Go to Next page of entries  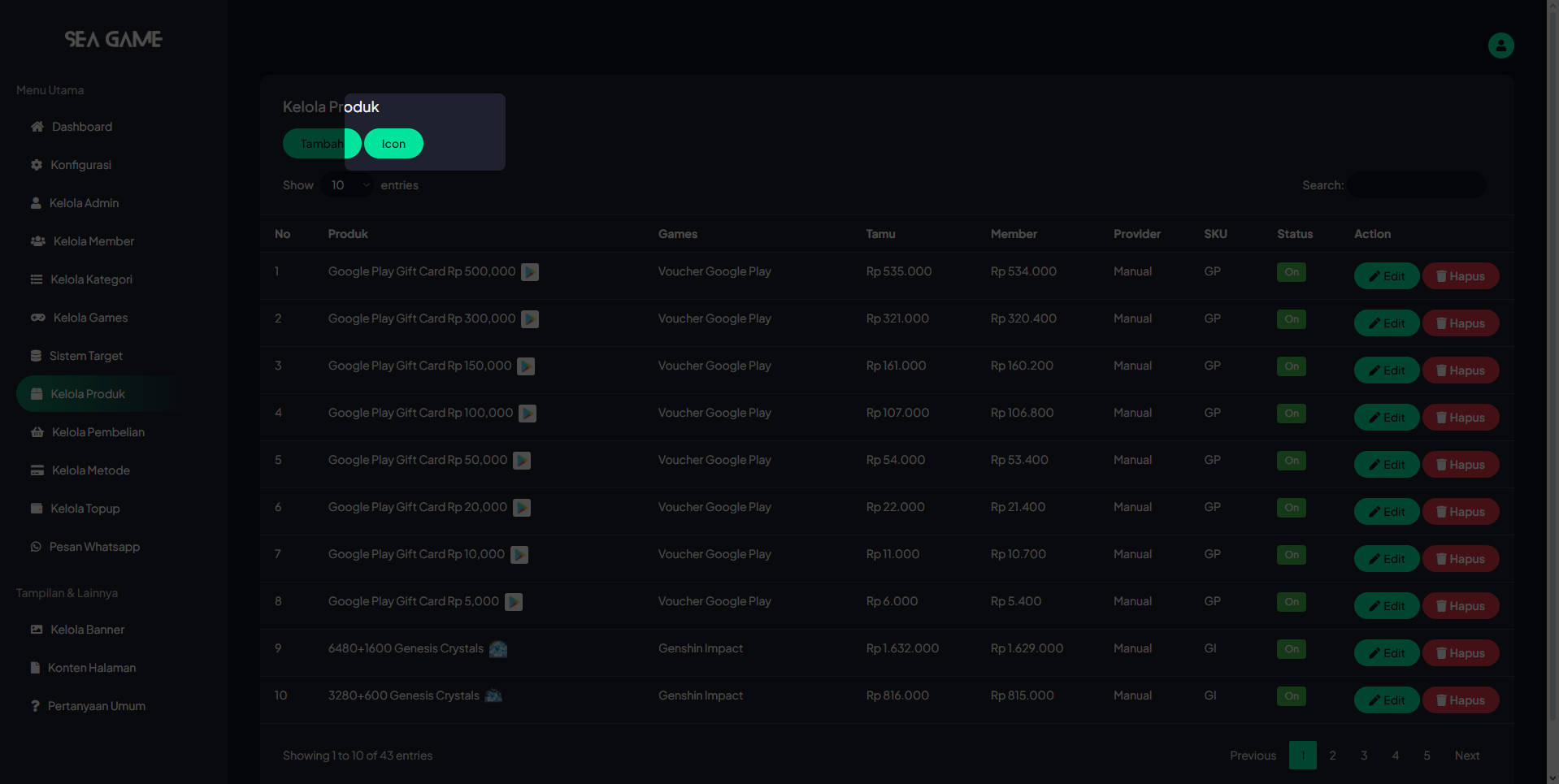(x=1467, y=756)
